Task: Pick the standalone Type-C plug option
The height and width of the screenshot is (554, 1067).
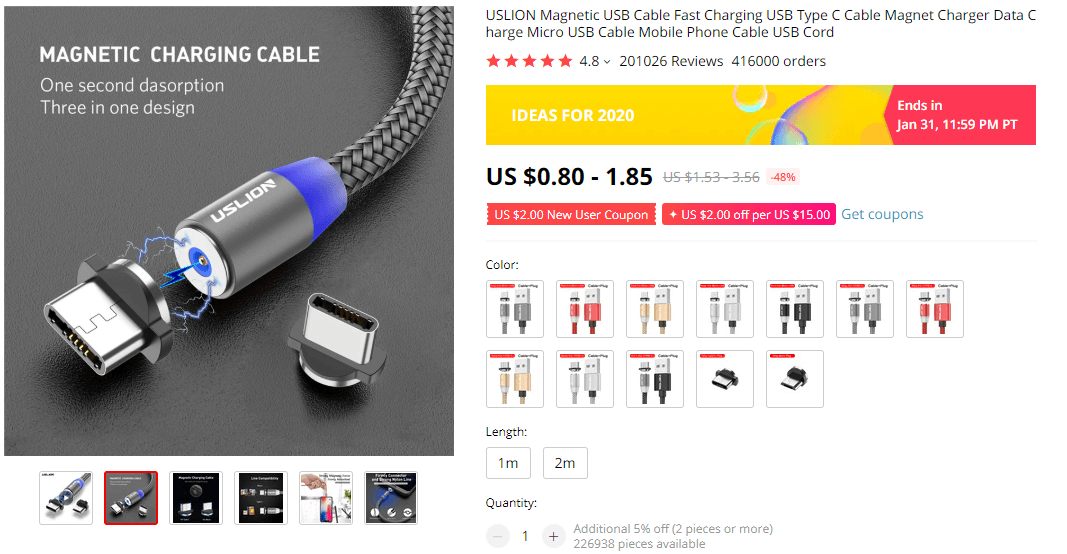Action: point(725,379)
